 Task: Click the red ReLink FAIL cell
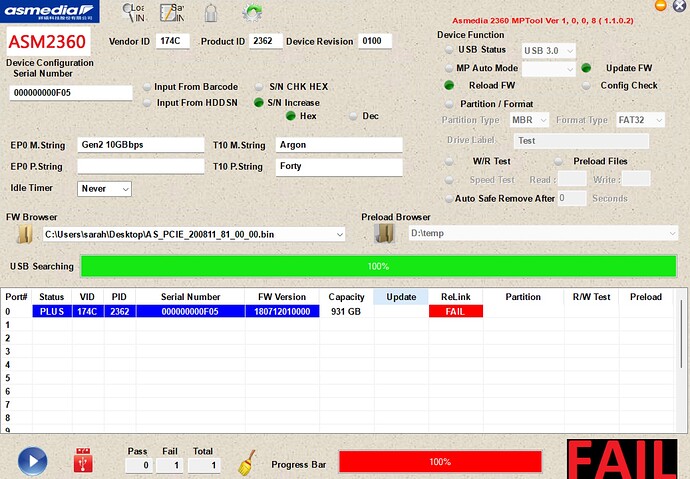456,311
